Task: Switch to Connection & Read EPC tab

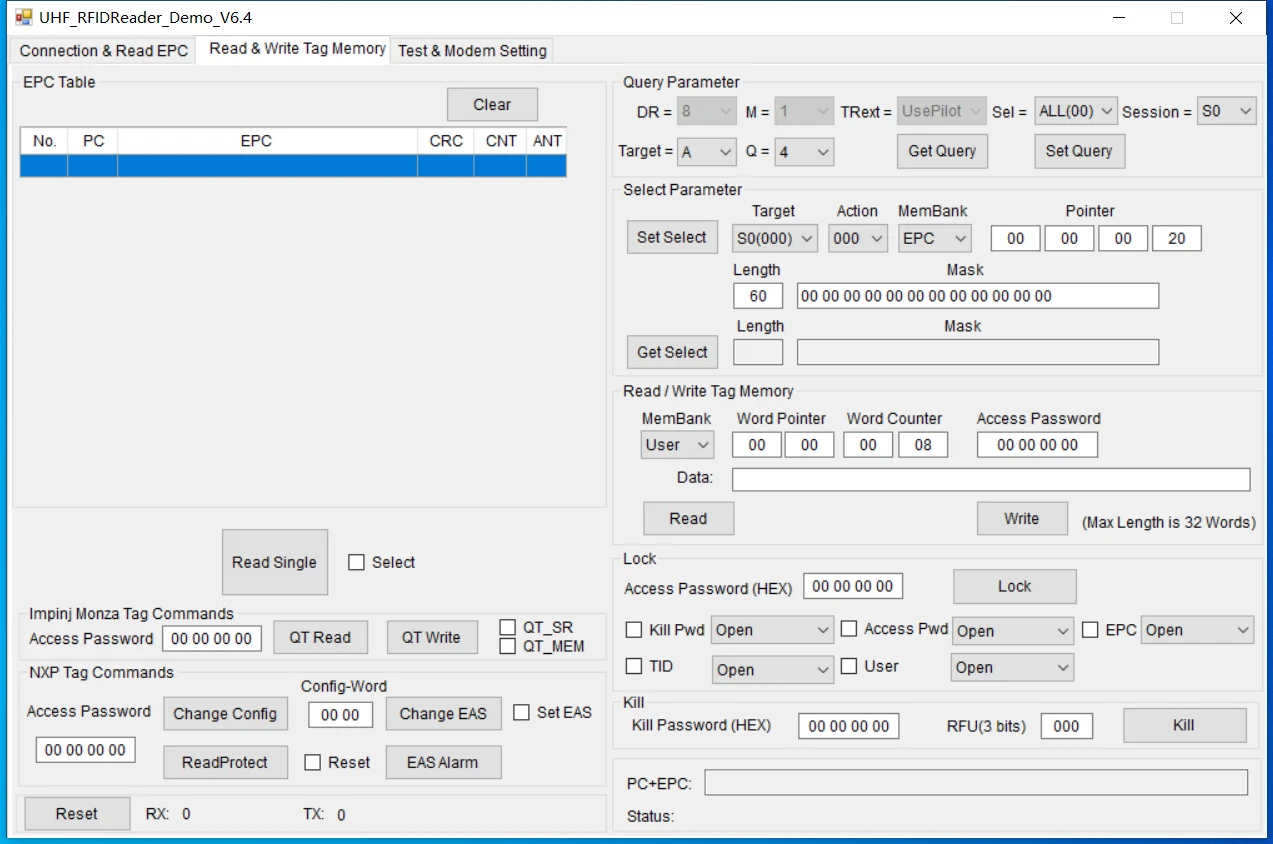Action: [x=103, y=50]
